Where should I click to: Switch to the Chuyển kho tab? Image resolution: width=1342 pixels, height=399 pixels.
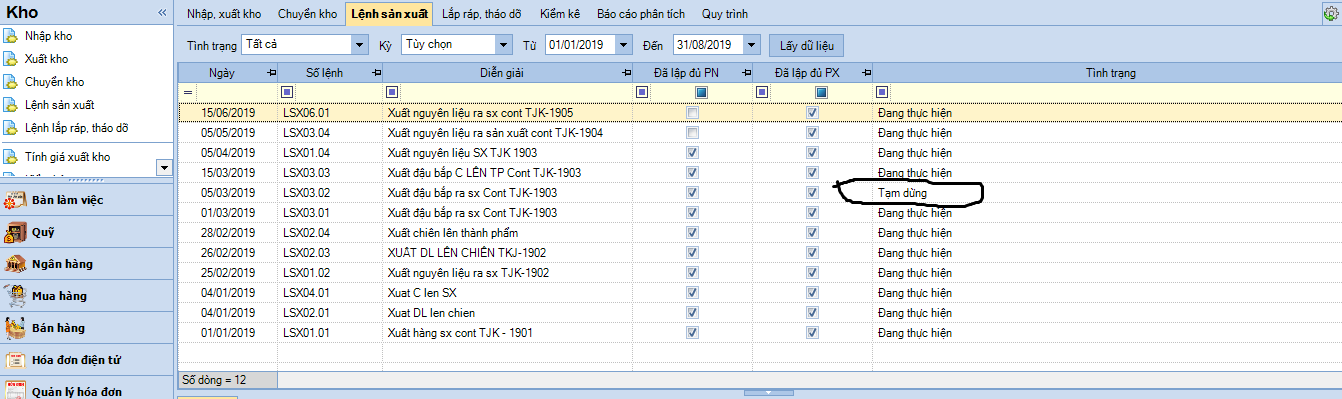pos(307,14)
